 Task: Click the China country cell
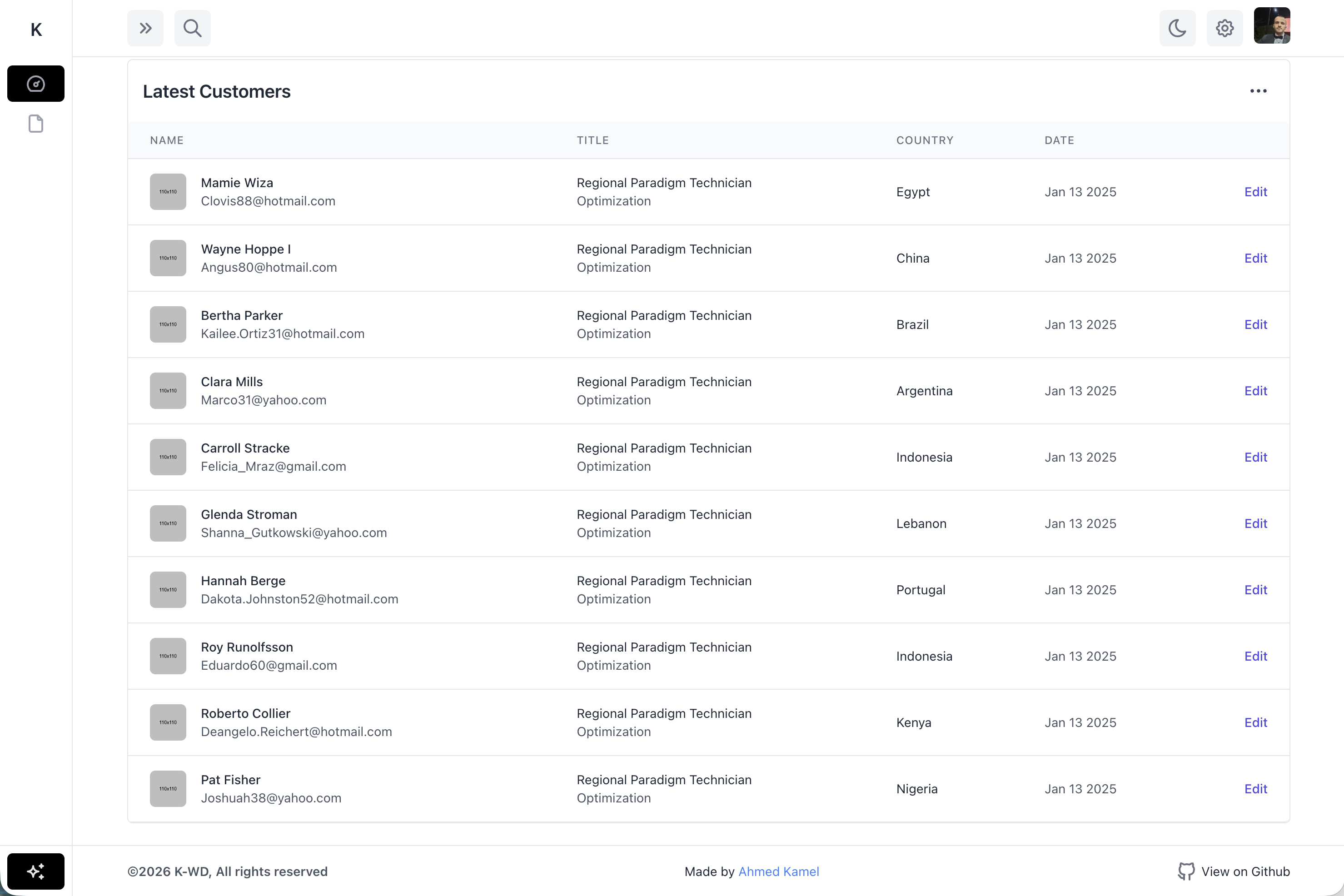click(x=912, y=258)
